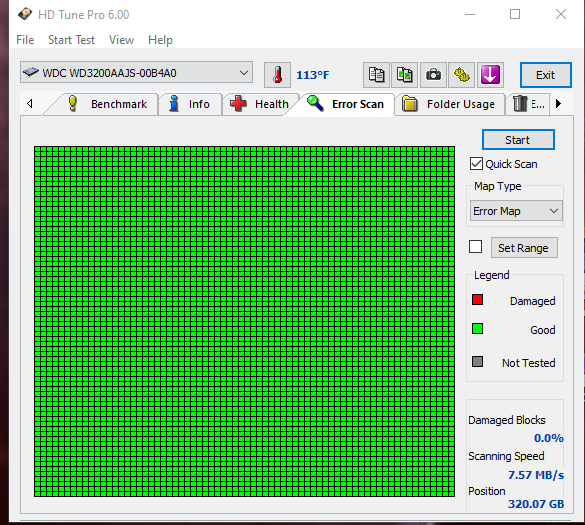Click the Erase tab trash can icon
Viewport: 585px width, 525px height.
click(x=520, y=104)
